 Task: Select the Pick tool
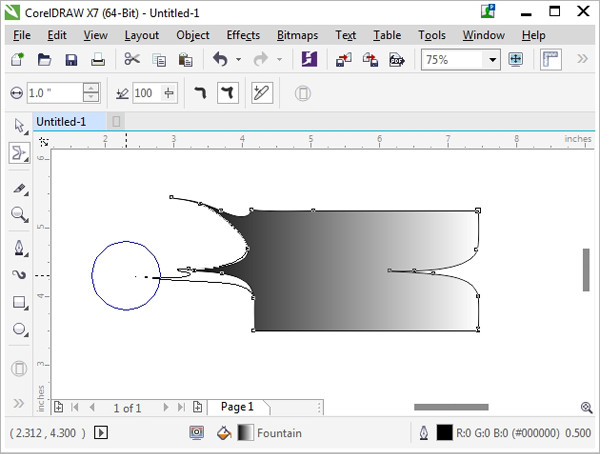(x=19, y=126)
